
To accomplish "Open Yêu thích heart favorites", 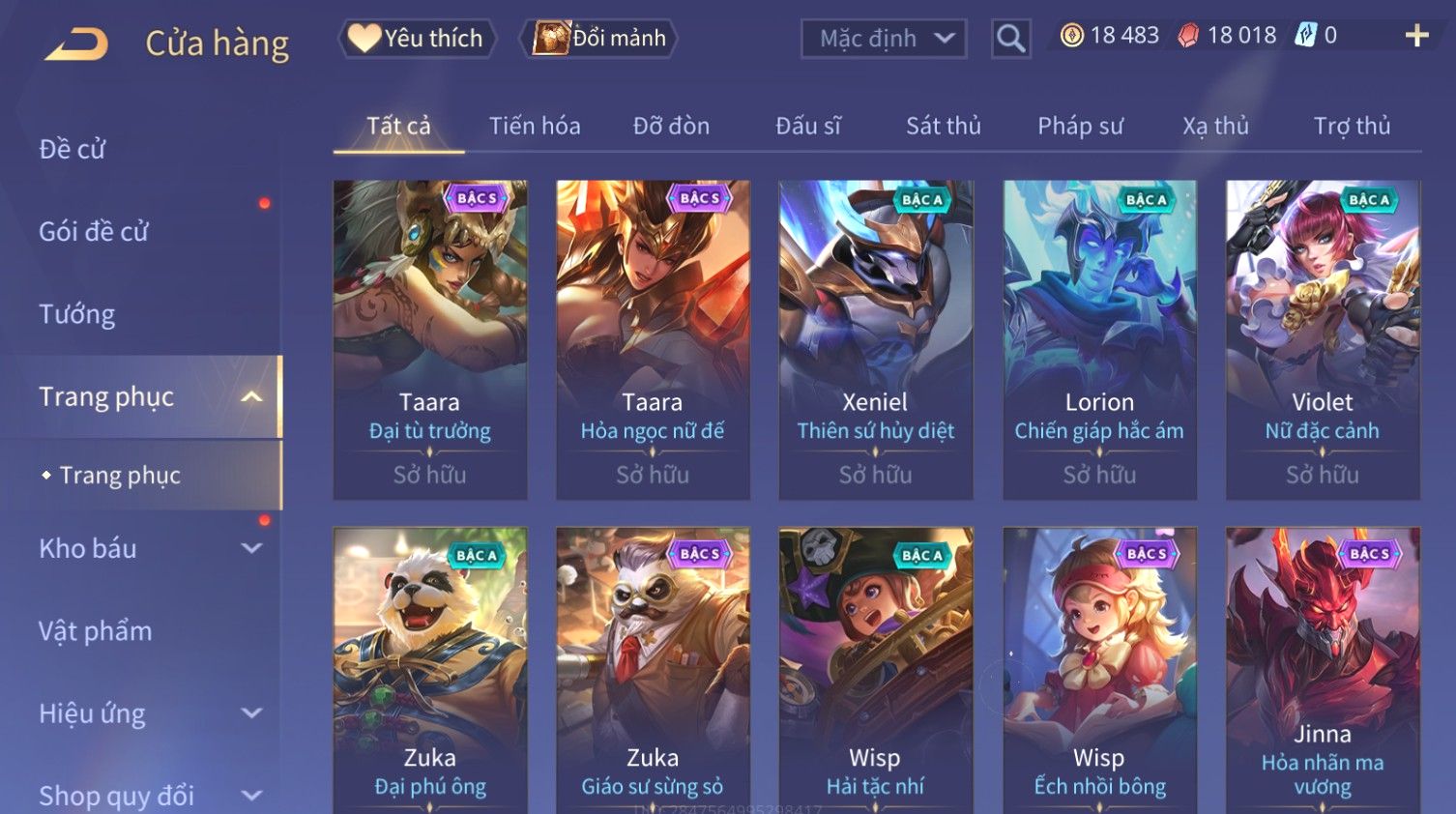I will tap(417, 38).
